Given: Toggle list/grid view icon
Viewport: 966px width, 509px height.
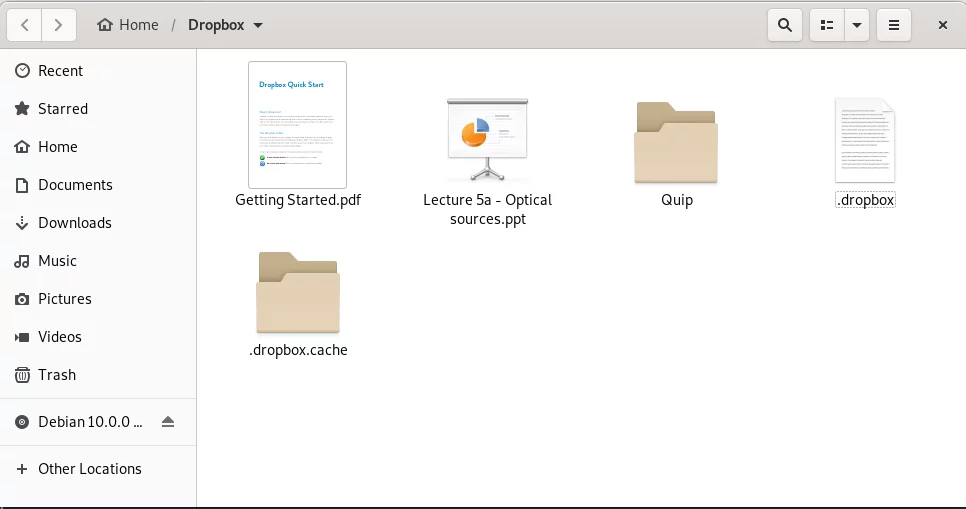Looking at the screenshot, I should tap(827, 25).
